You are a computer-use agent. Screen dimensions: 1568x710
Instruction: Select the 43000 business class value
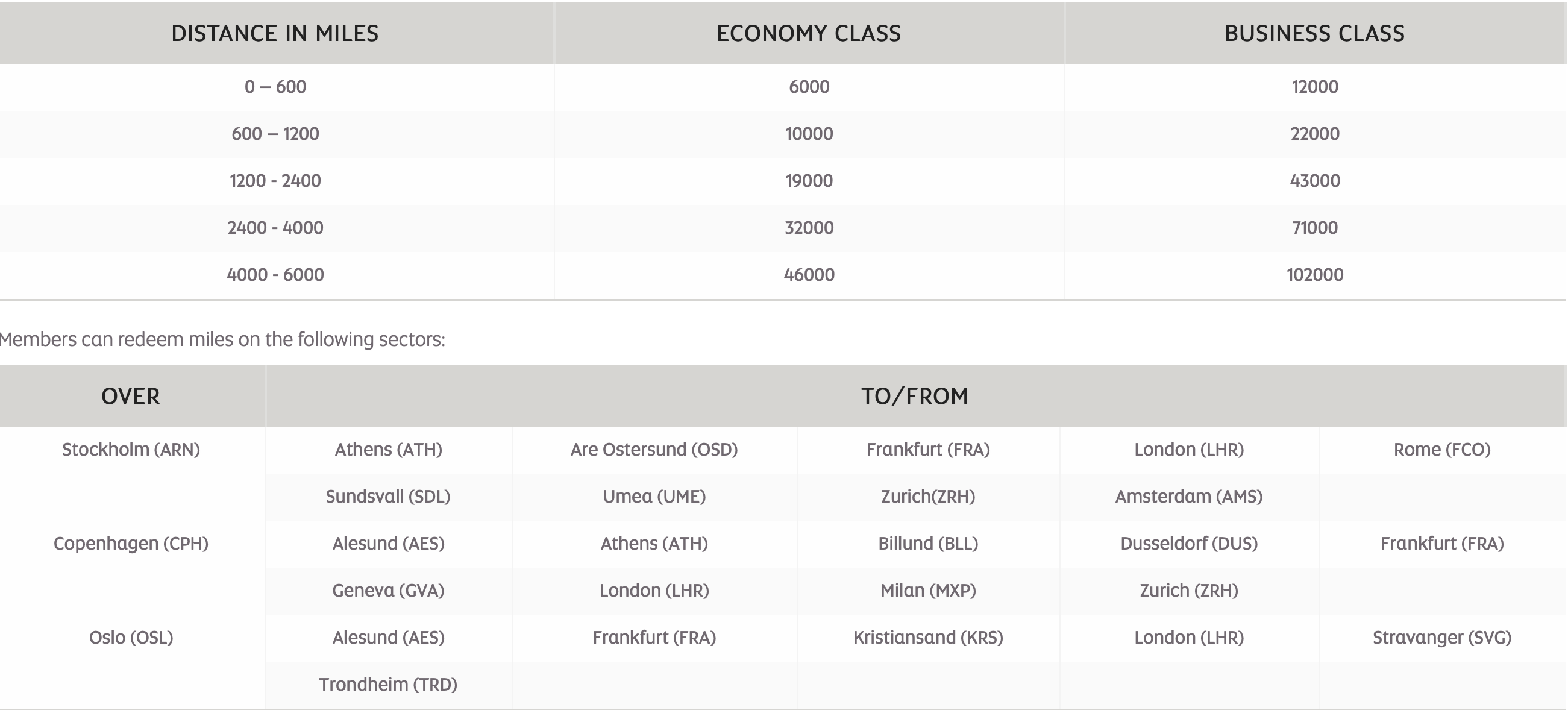1314,181
